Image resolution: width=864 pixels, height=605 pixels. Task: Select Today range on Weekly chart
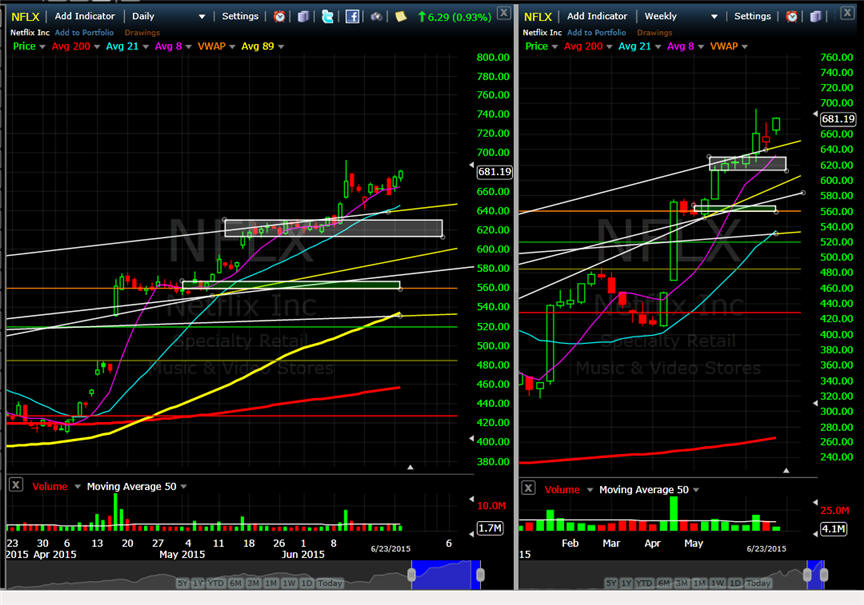pos(758,583)
